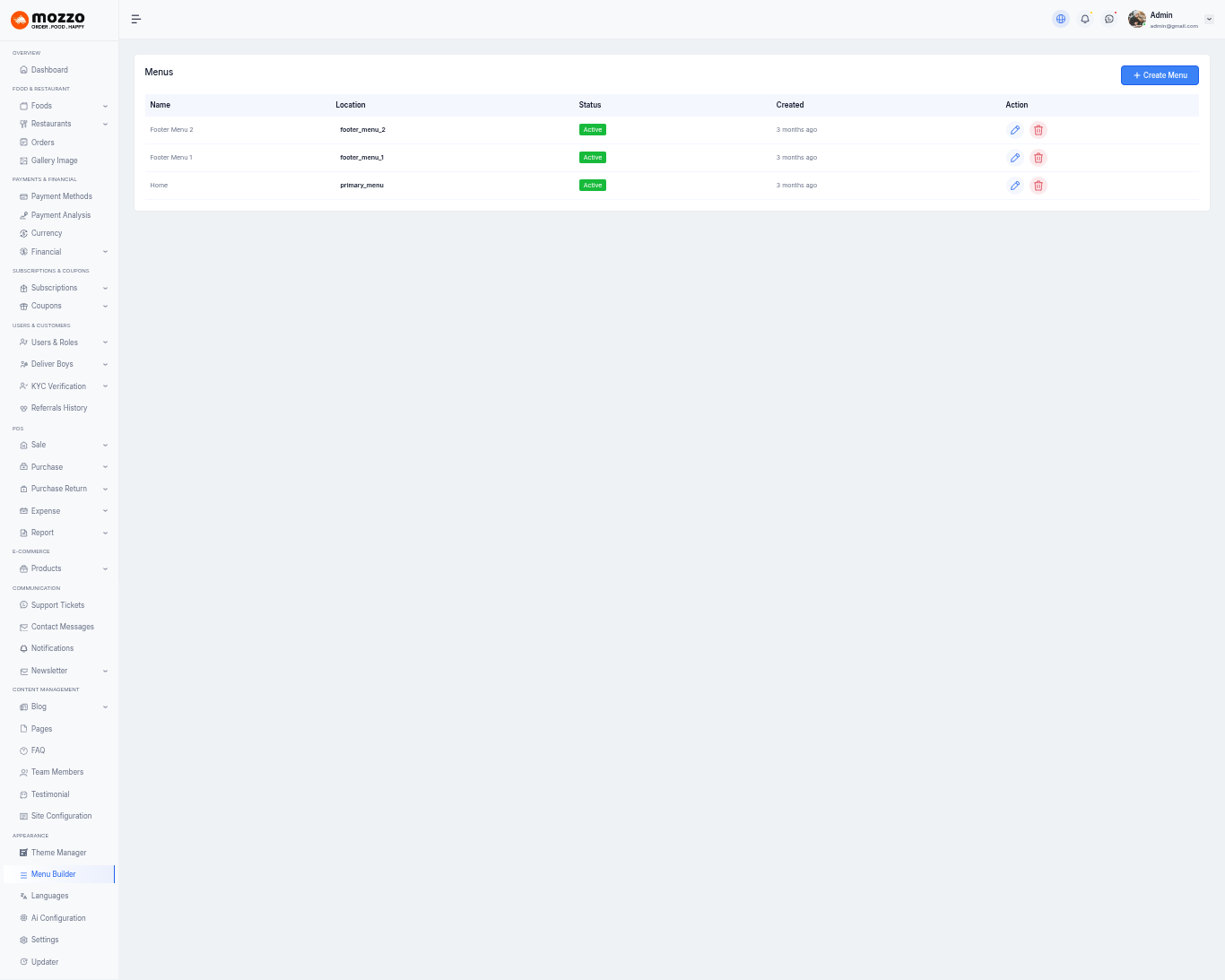Open Site Configuration from the sidebar
Image resolution: width=1225 pixels, height=980 pixels.
pos(61,816)
